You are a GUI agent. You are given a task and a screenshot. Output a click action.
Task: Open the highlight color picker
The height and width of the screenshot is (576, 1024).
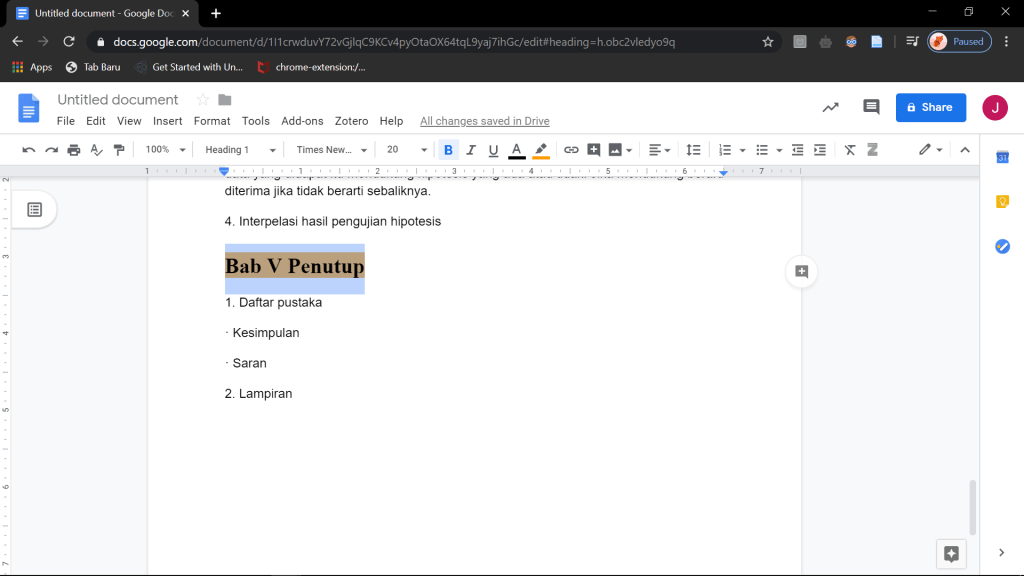(x=541, y=150)
